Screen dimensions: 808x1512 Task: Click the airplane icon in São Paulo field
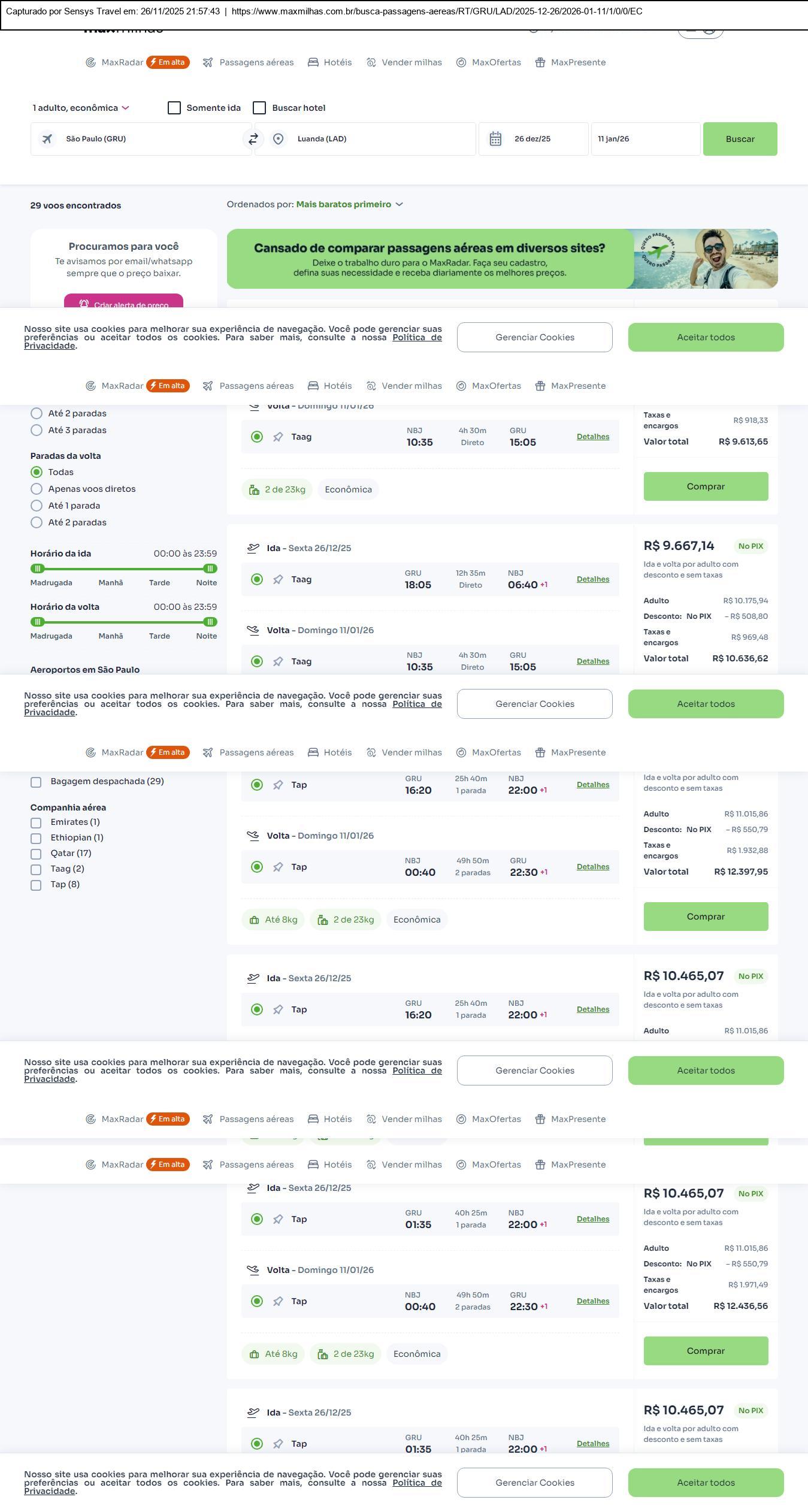(47, 139)
